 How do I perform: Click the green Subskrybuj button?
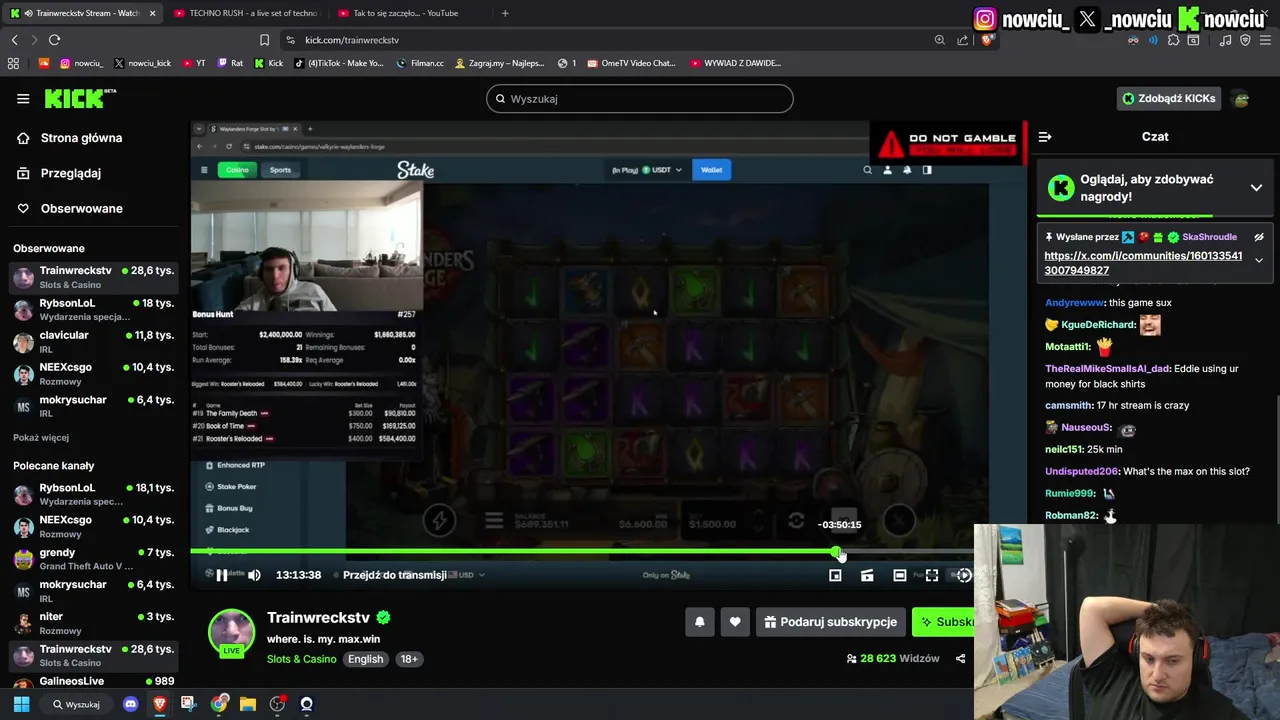tap(943, 622)
